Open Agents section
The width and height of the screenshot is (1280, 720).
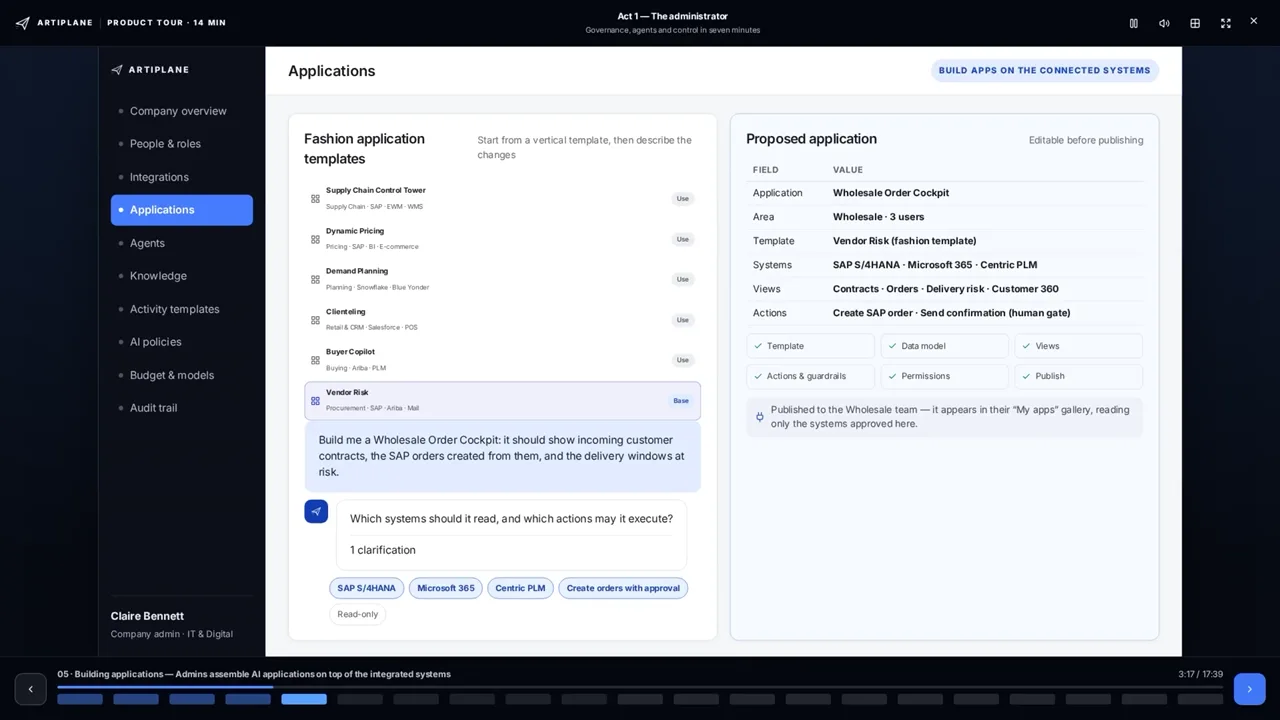pos(147,243)
